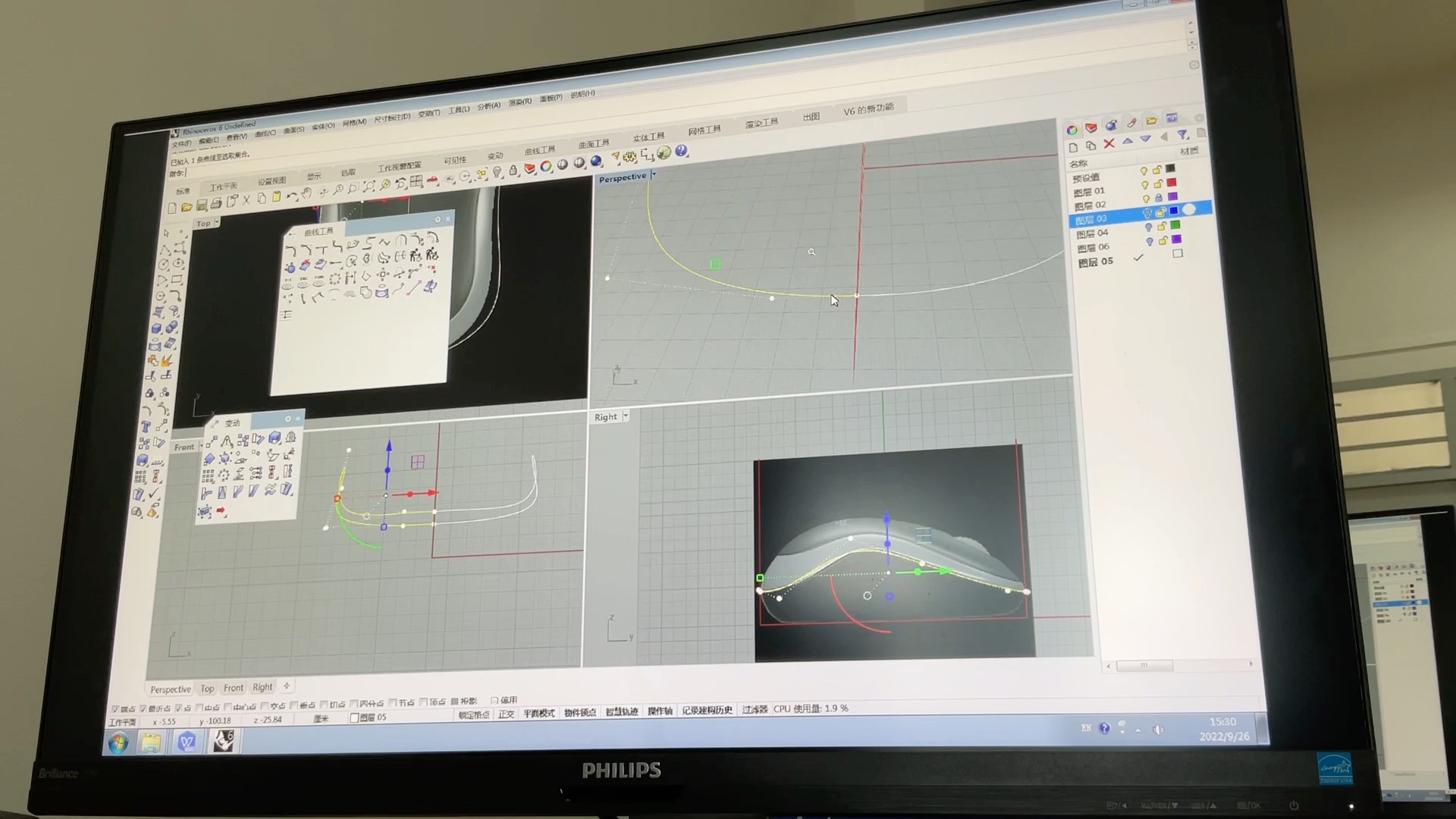Click the red color swatch of 图层 01

pyautogui.click(x=1172, y=183)
